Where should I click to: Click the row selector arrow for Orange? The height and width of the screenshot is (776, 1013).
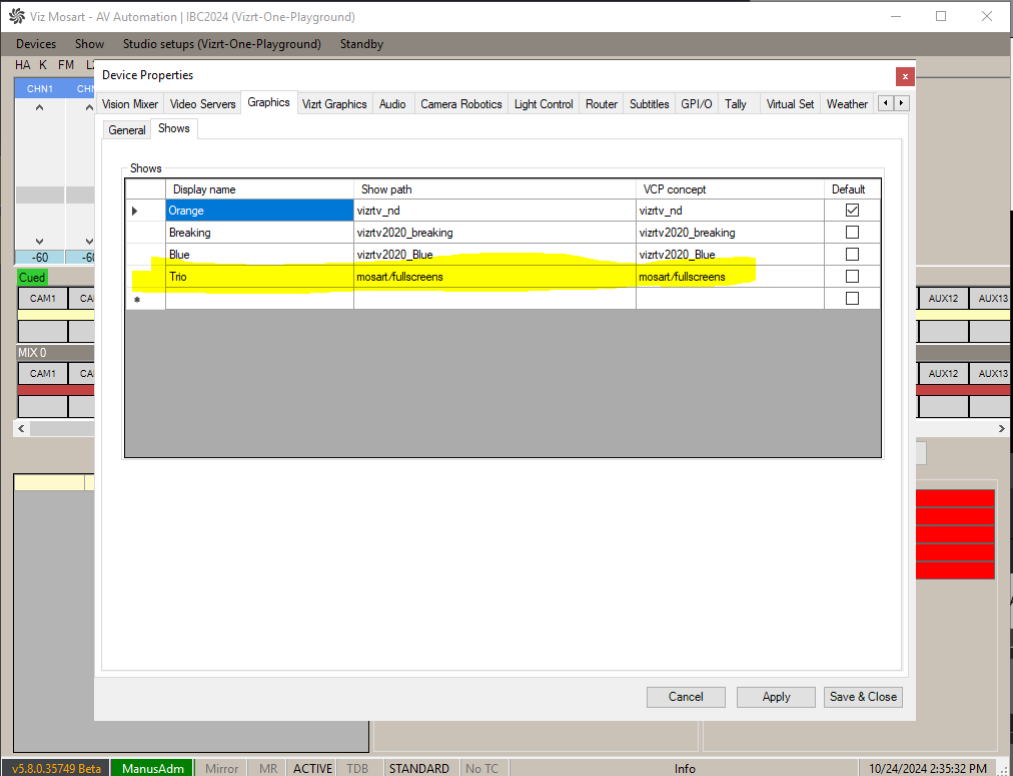(135, 211)
